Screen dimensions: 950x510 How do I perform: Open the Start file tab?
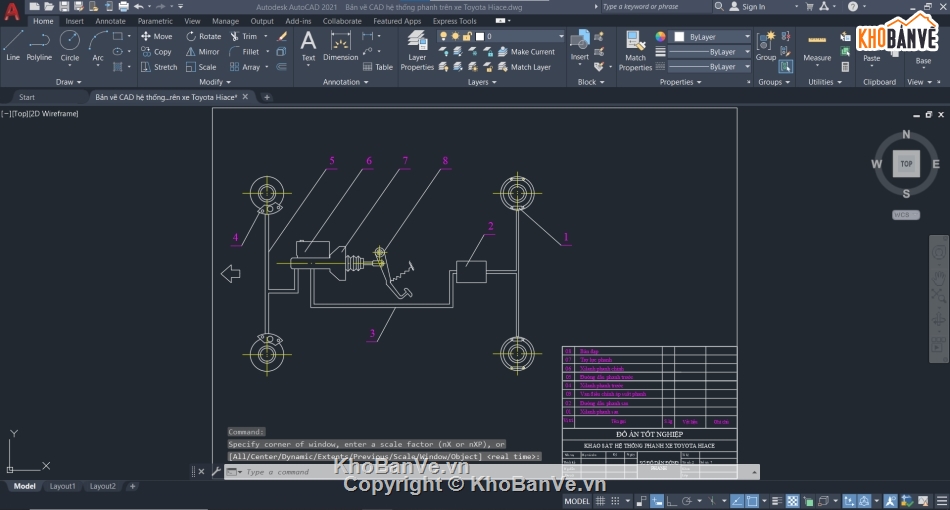(x=27, y=97)
